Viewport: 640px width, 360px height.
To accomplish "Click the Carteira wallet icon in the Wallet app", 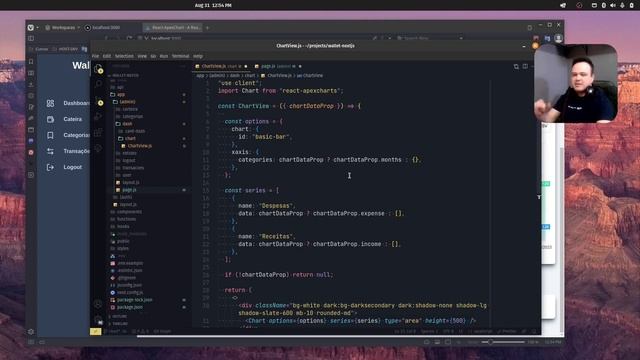I will pyautogui.click(x=50, y=119).
